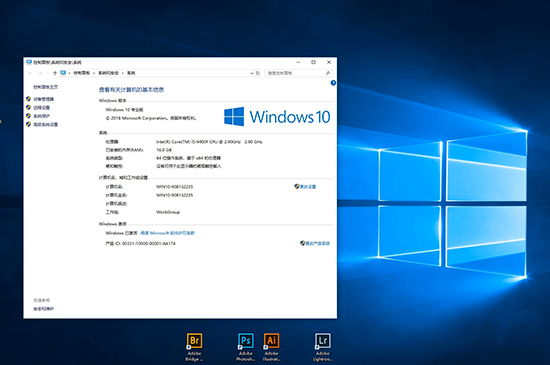This screenshot has width=550, height=365.
Task: Open Adobe Bridge desktop shortcut
Action: 194,347
